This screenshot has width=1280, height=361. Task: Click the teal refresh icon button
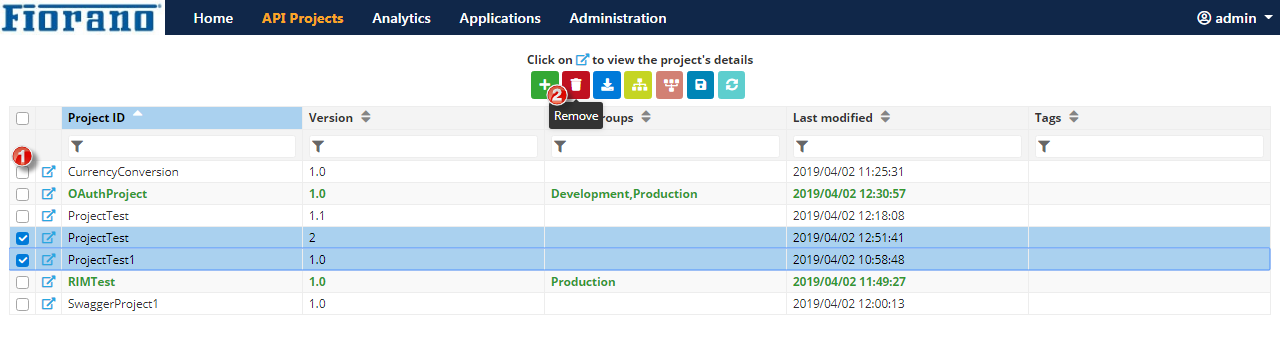pos(731,85)
